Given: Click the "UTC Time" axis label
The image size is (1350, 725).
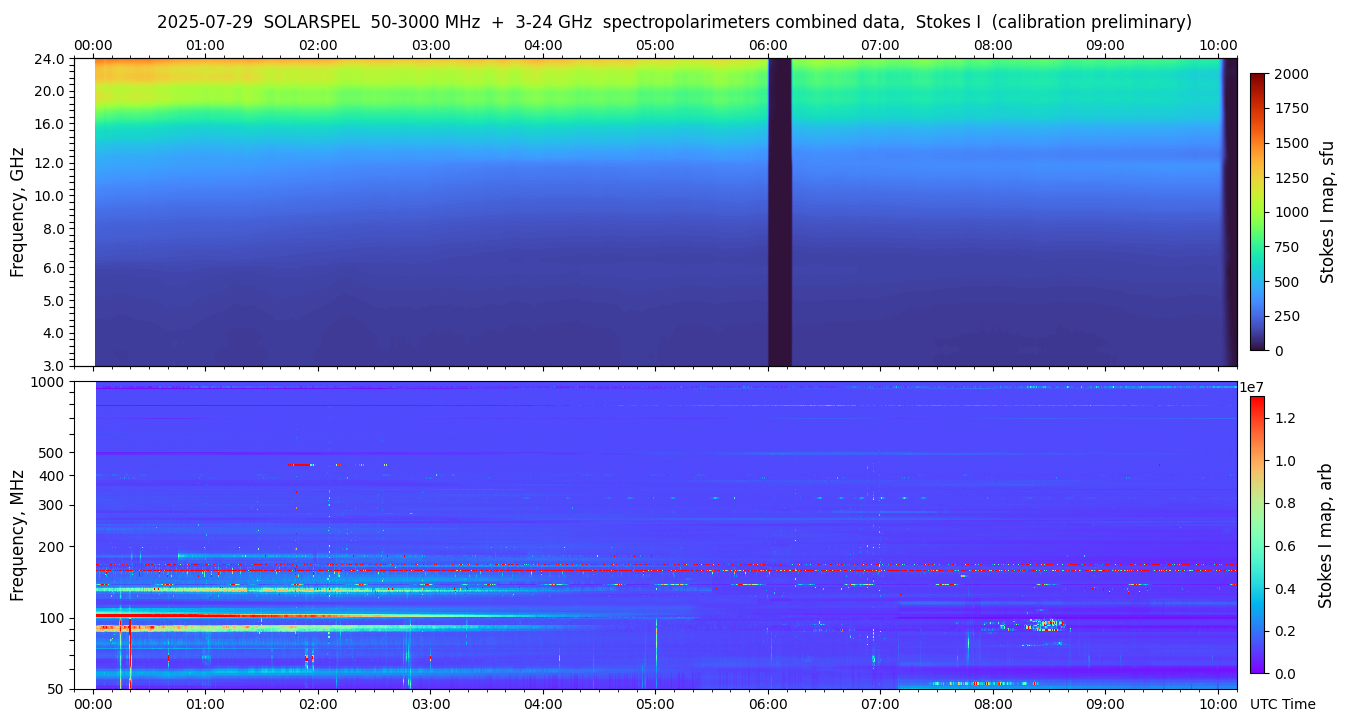Looking at the screenshot, I should coord(1282,704).
